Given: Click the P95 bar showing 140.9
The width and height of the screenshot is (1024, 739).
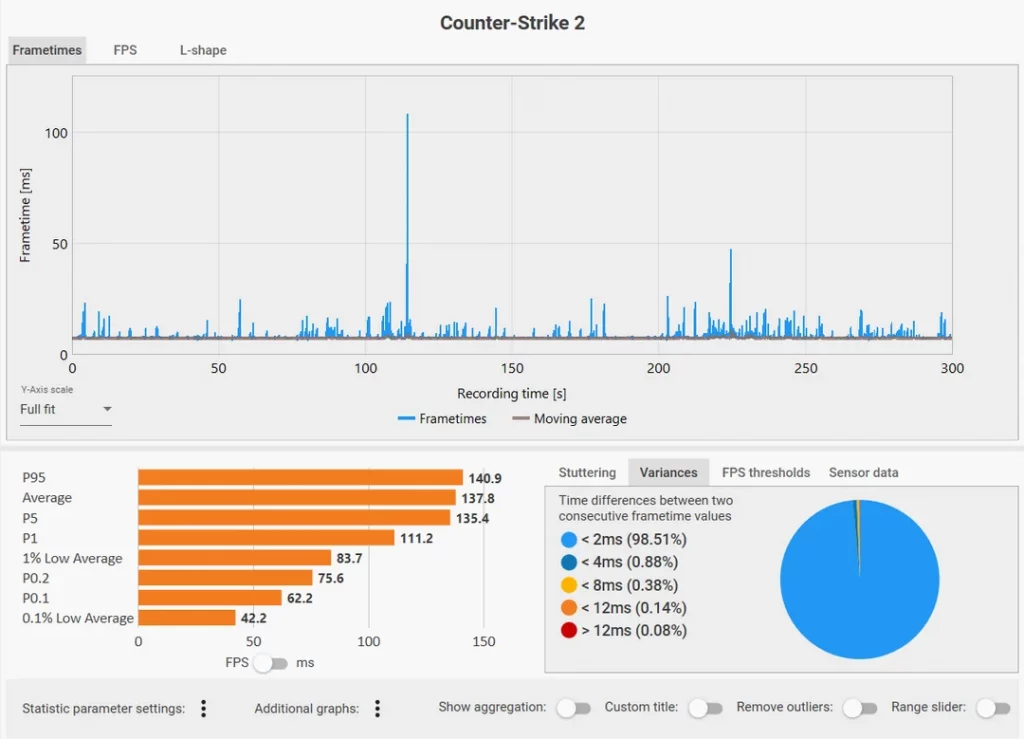Looking at the screenshot, I should [x=300, y=478].
